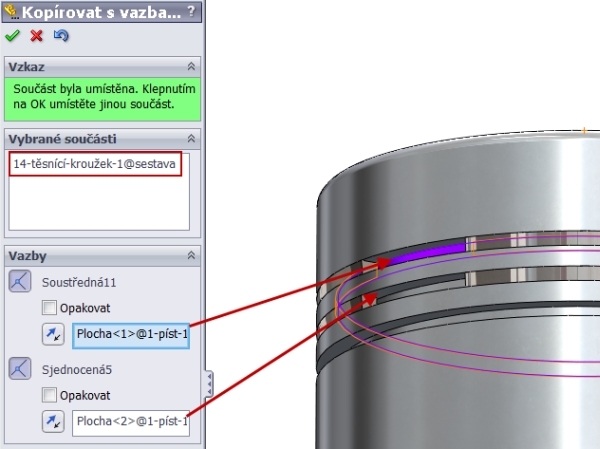Enable Opakovat under Soustředná11
The width and height of the screenshot is (600, 449).
click(49, 308)
